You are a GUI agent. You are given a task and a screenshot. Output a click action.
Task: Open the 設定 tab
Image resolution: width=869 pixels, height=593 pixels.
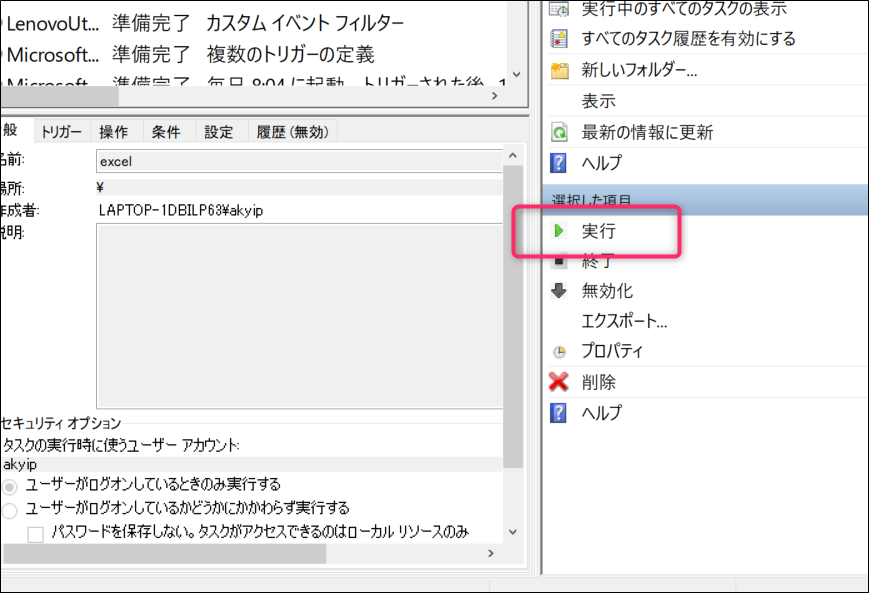point(219,130)
